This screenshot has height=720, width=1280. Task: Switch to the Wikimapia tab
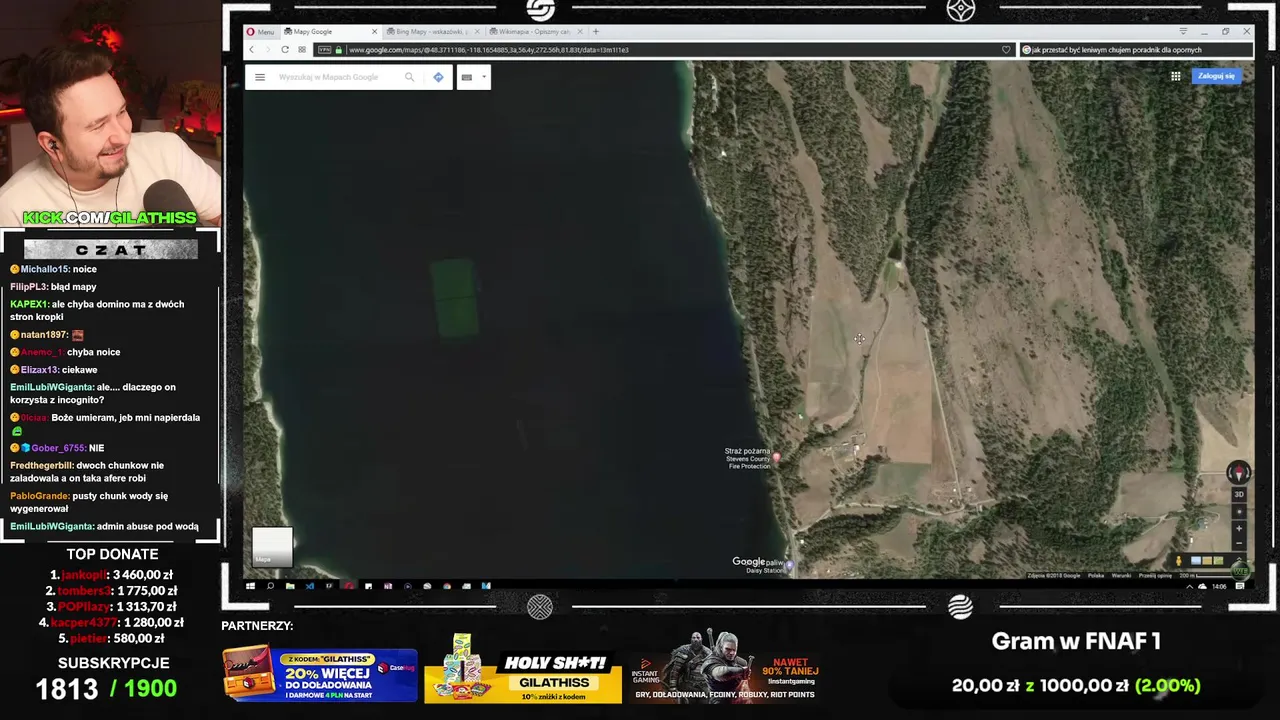click(535, 32)
